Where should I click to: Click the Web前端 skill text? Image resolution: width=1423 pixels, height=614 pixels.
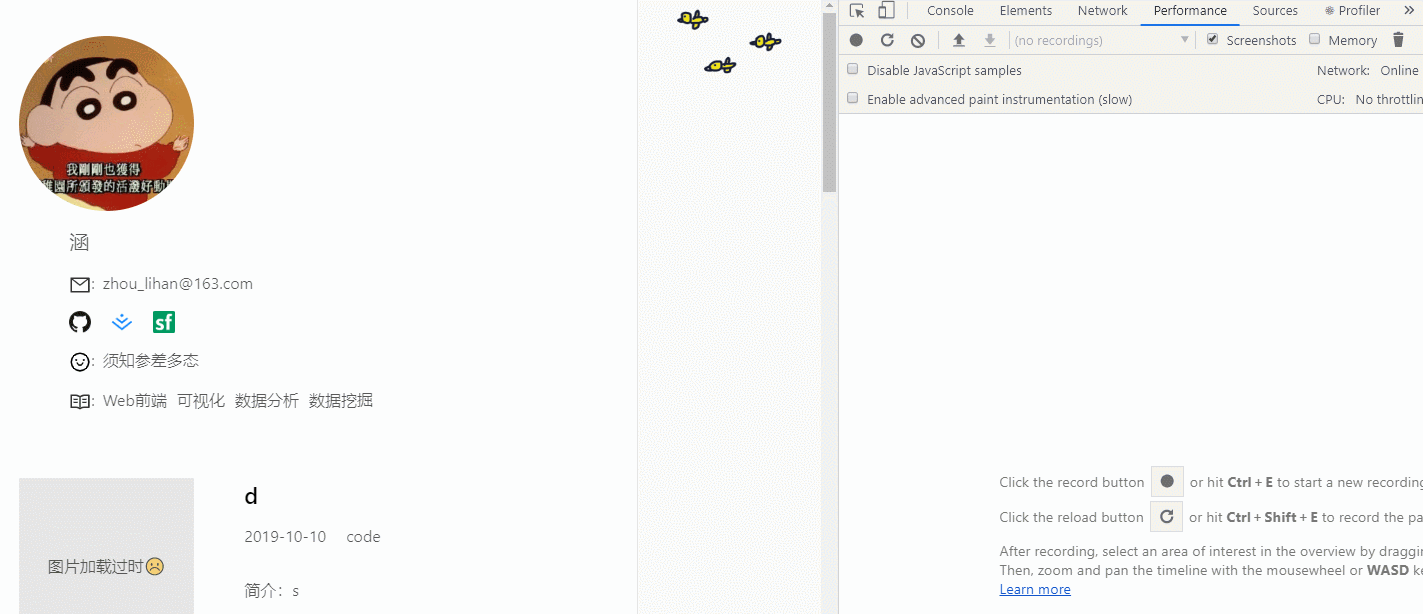135,401
